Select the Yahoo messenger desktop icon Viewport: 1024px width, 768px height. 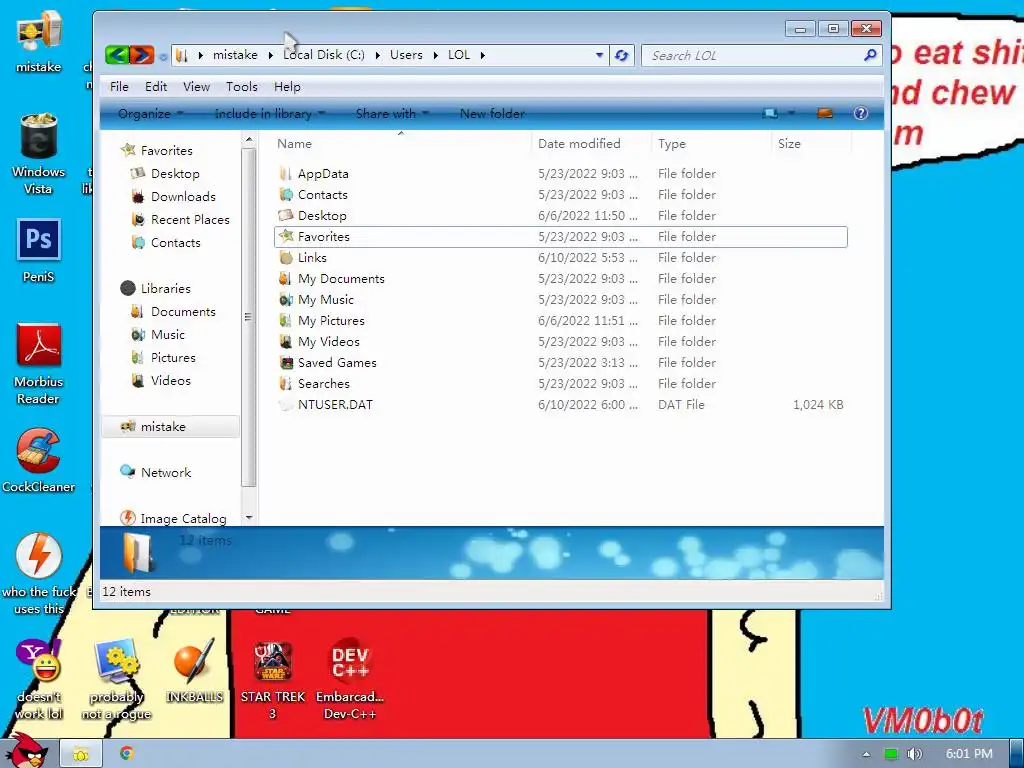coord(39,679)
